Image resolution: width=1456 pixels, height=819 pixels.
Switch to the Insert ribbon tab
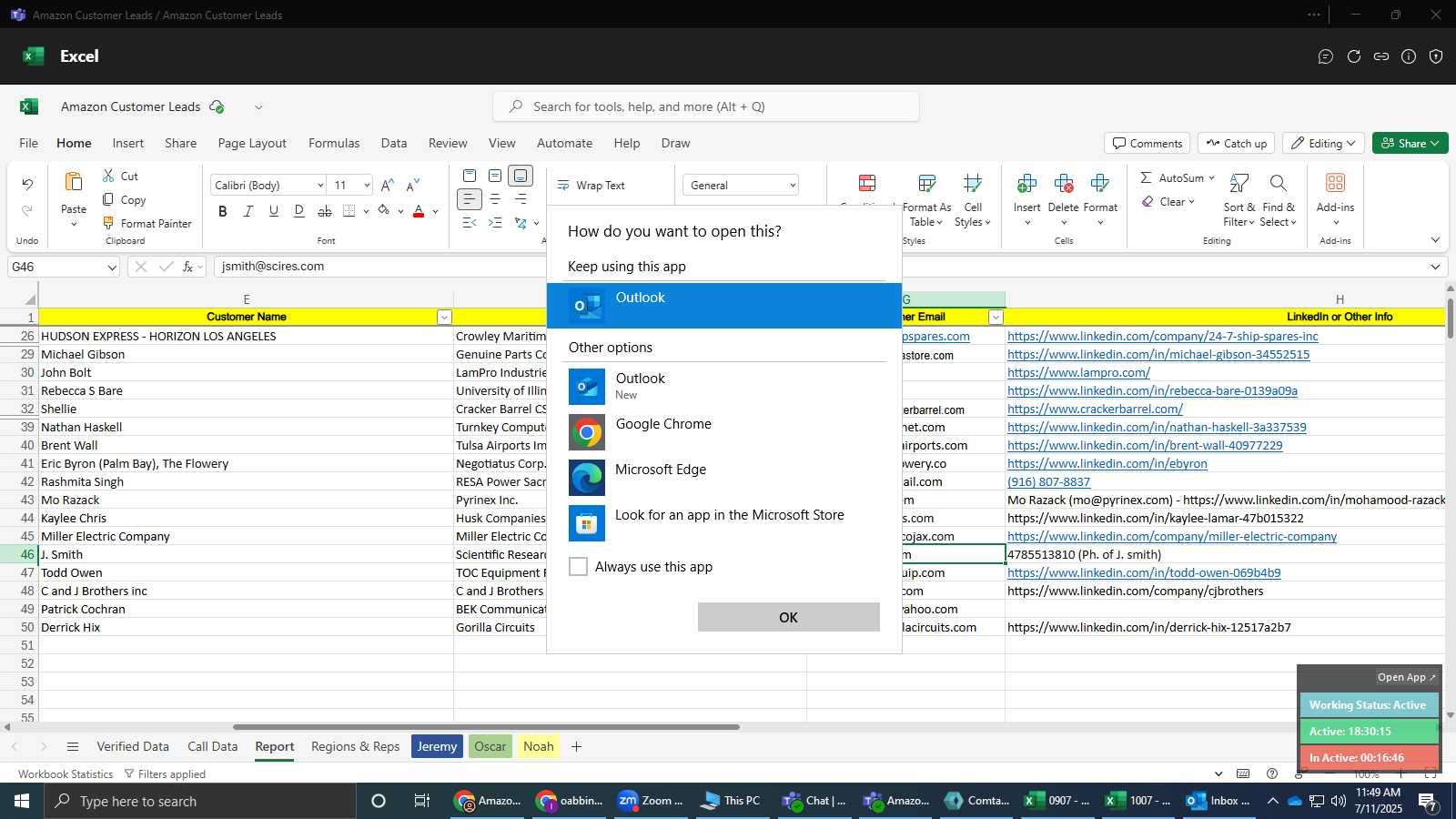point(128,143)
